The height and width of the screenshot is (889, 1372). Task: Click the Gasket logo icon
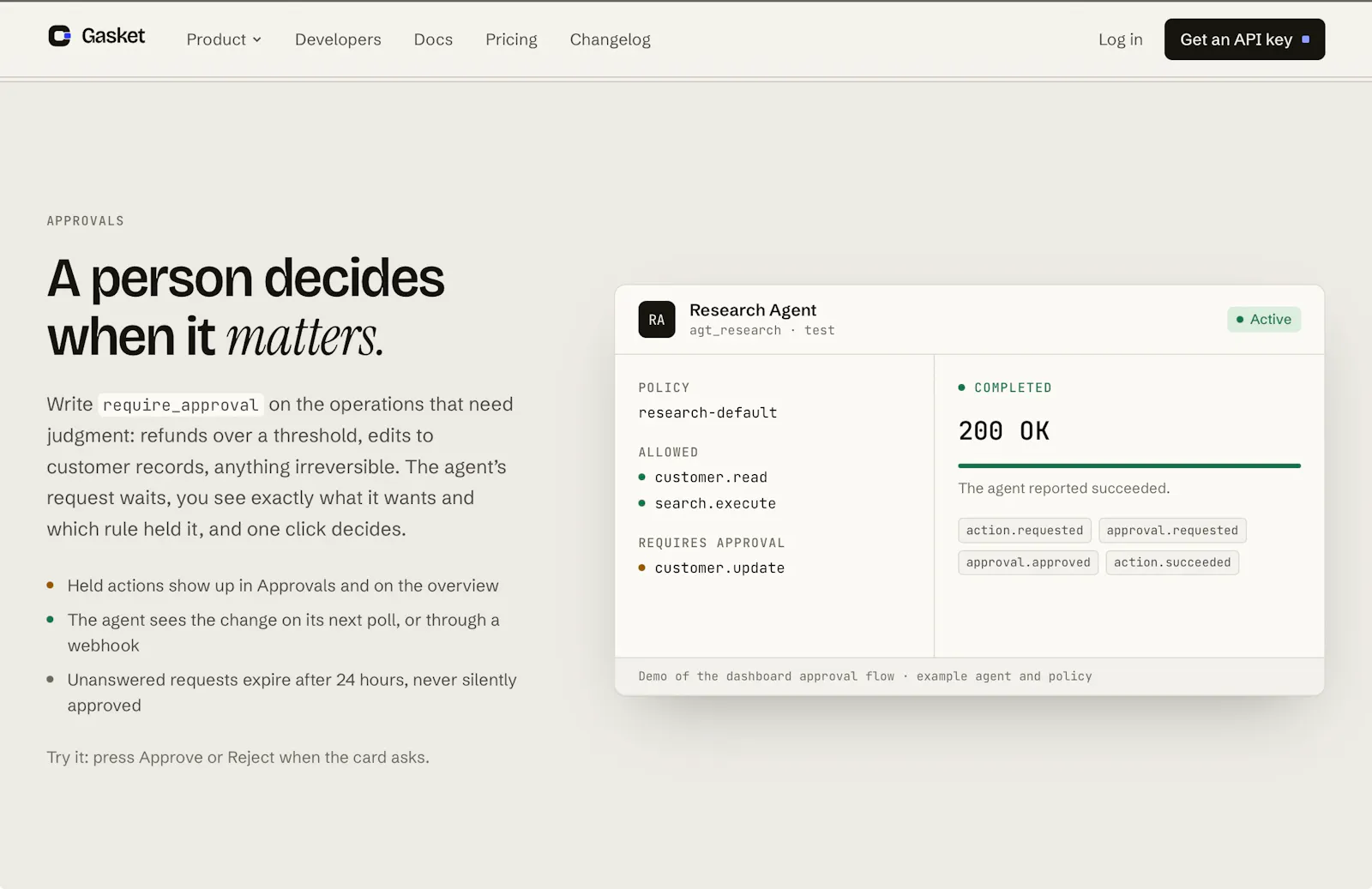pyautogui.click(x=59, y=36)
